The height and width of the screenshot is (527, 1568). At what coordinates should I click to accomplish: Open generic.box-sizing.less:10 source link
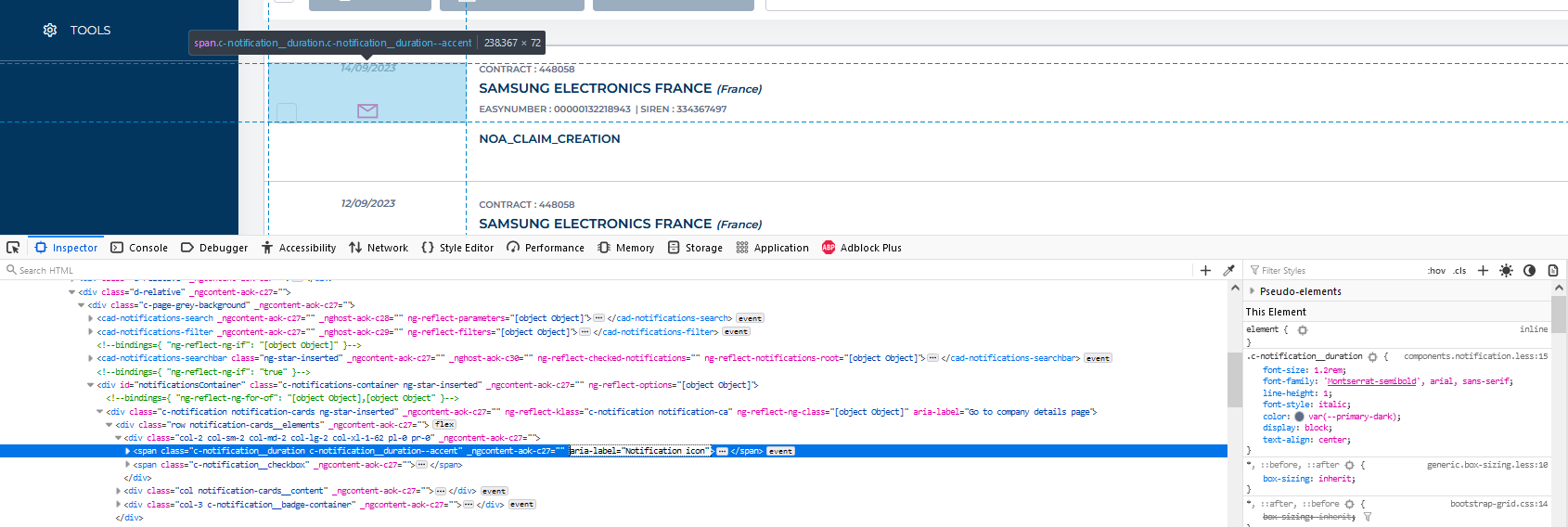1487,465
